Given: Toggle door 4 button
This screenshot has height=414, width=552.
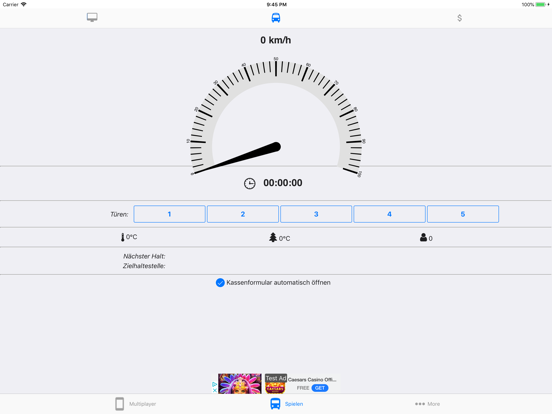Looking at the screenshot, I should click(x=389, y=214).
